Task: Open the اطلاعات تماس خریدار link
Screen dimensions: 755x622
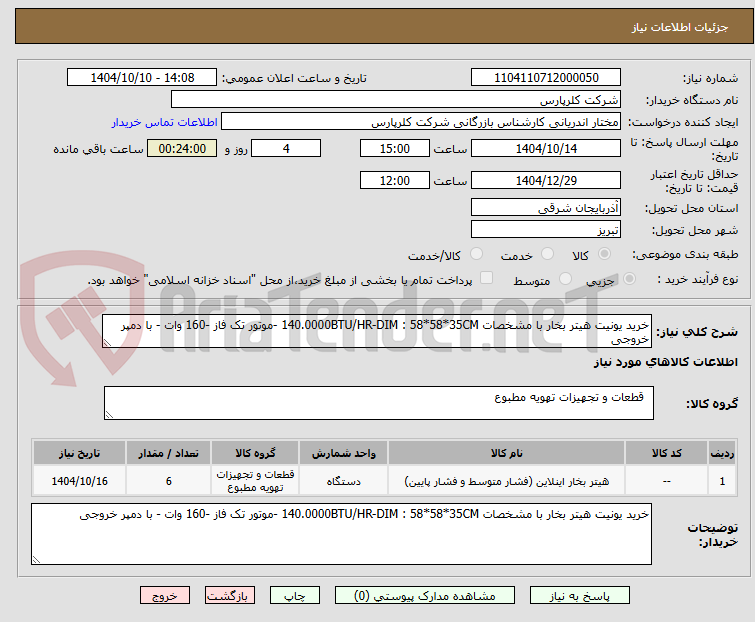Action: [x=165, y=122]
